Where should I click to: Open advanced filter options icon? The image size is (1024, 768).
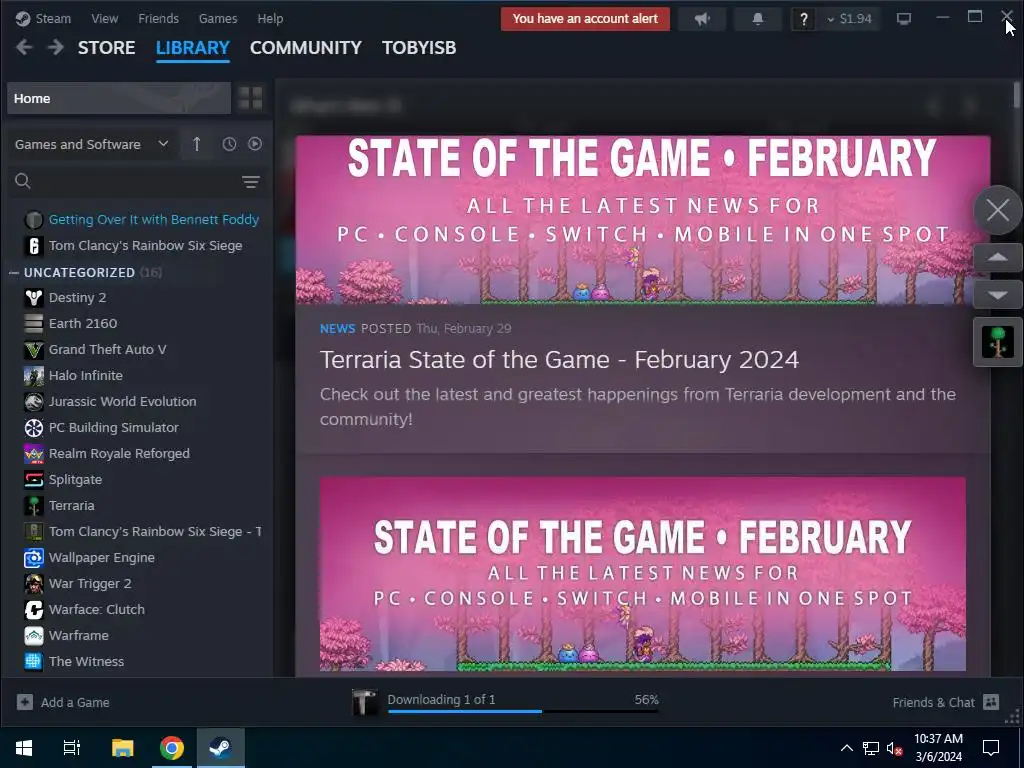click(x=251, y=182)
